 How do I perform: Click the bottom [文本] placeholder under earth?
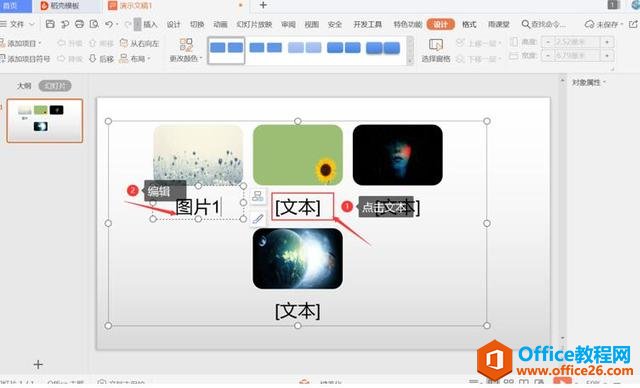(298, 311)
